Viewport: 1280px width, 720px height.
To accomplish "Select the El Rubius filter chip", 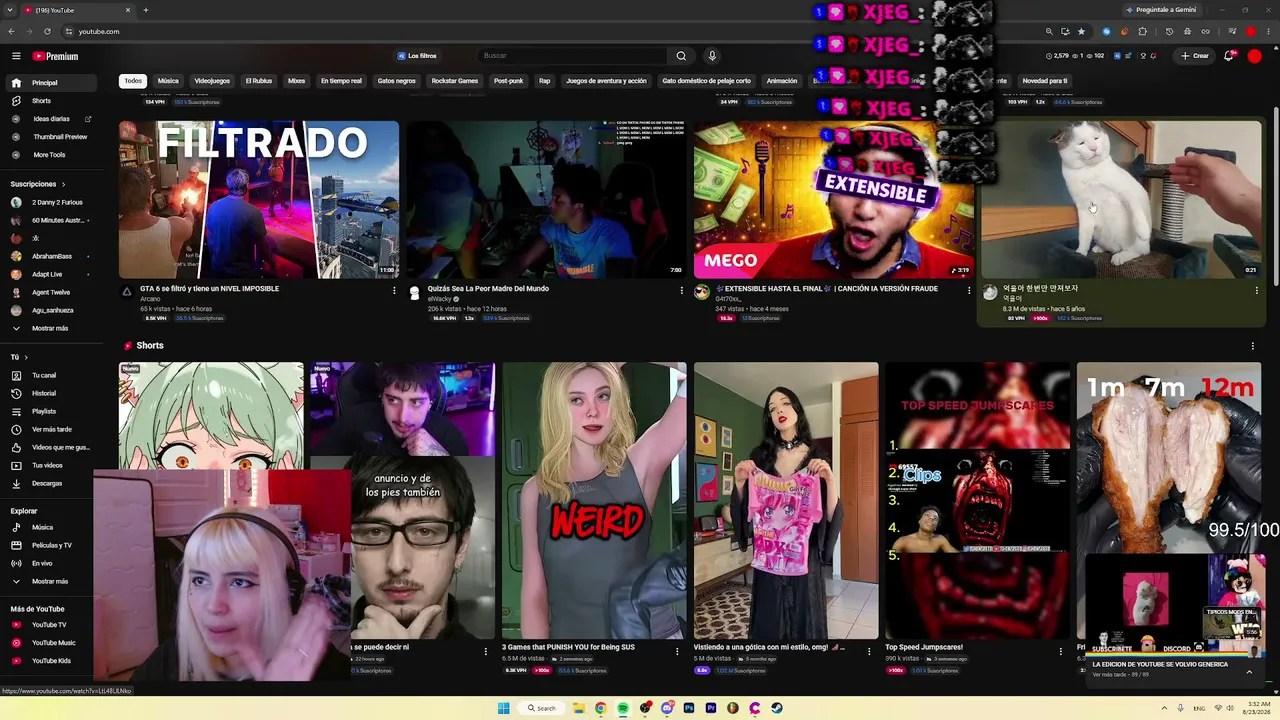I will (x=259, y=81).
